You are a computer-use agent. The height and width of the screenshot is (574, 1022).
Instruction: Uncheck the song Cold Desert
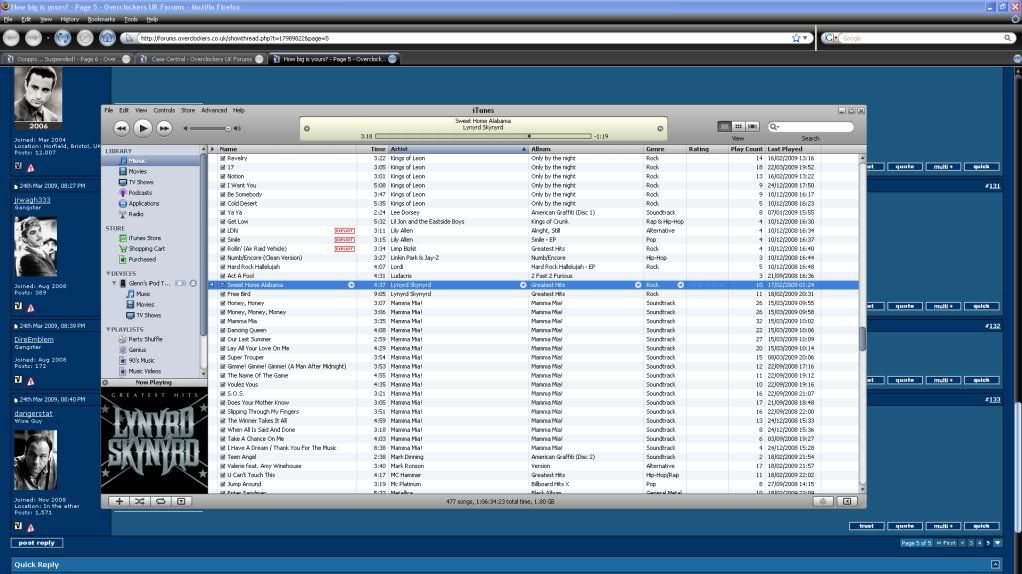pyautogui.click(x=223, y=203)
